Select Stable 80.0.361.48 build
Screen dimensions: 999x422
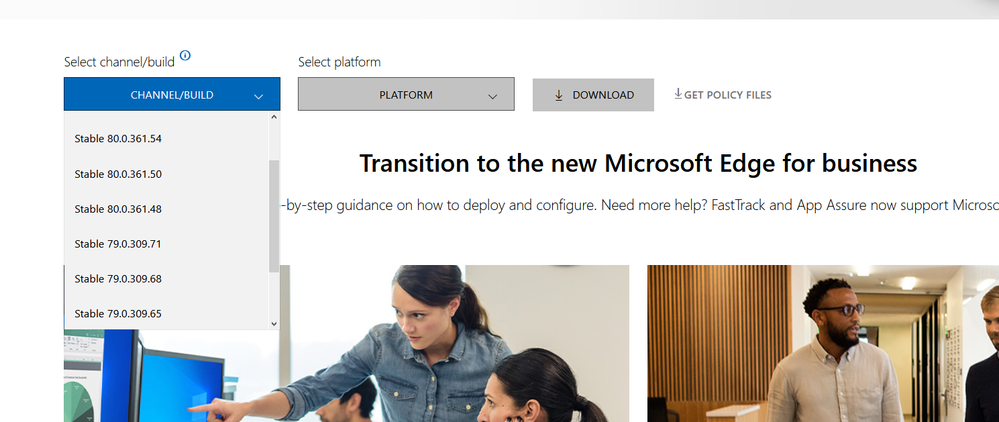pyautogui.click(x=166, y=209)
